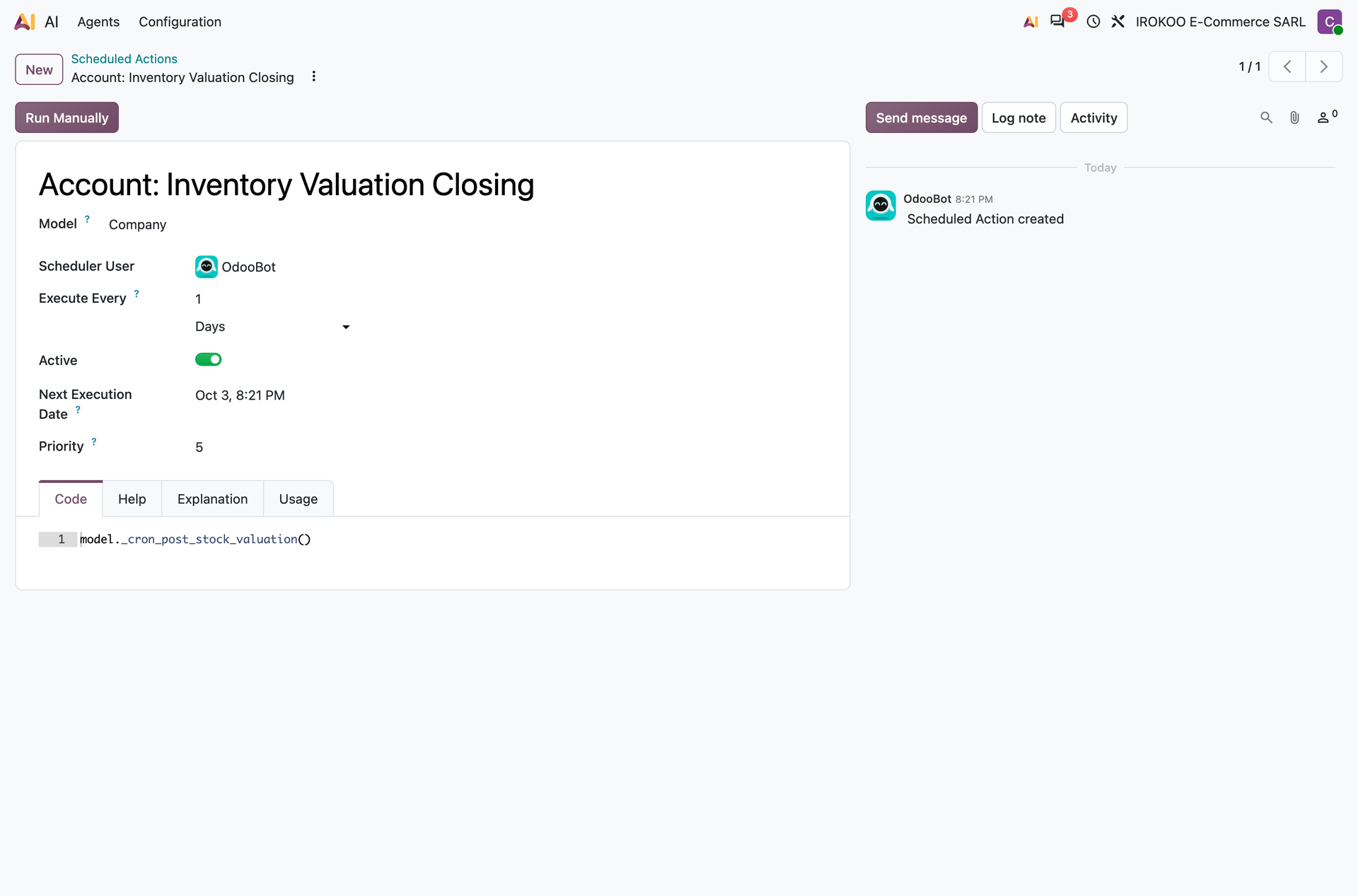The height and width of the screenshot is (896, 1358).
Task: Show the Execute Every help tooltip
Action: click(137, 293)
